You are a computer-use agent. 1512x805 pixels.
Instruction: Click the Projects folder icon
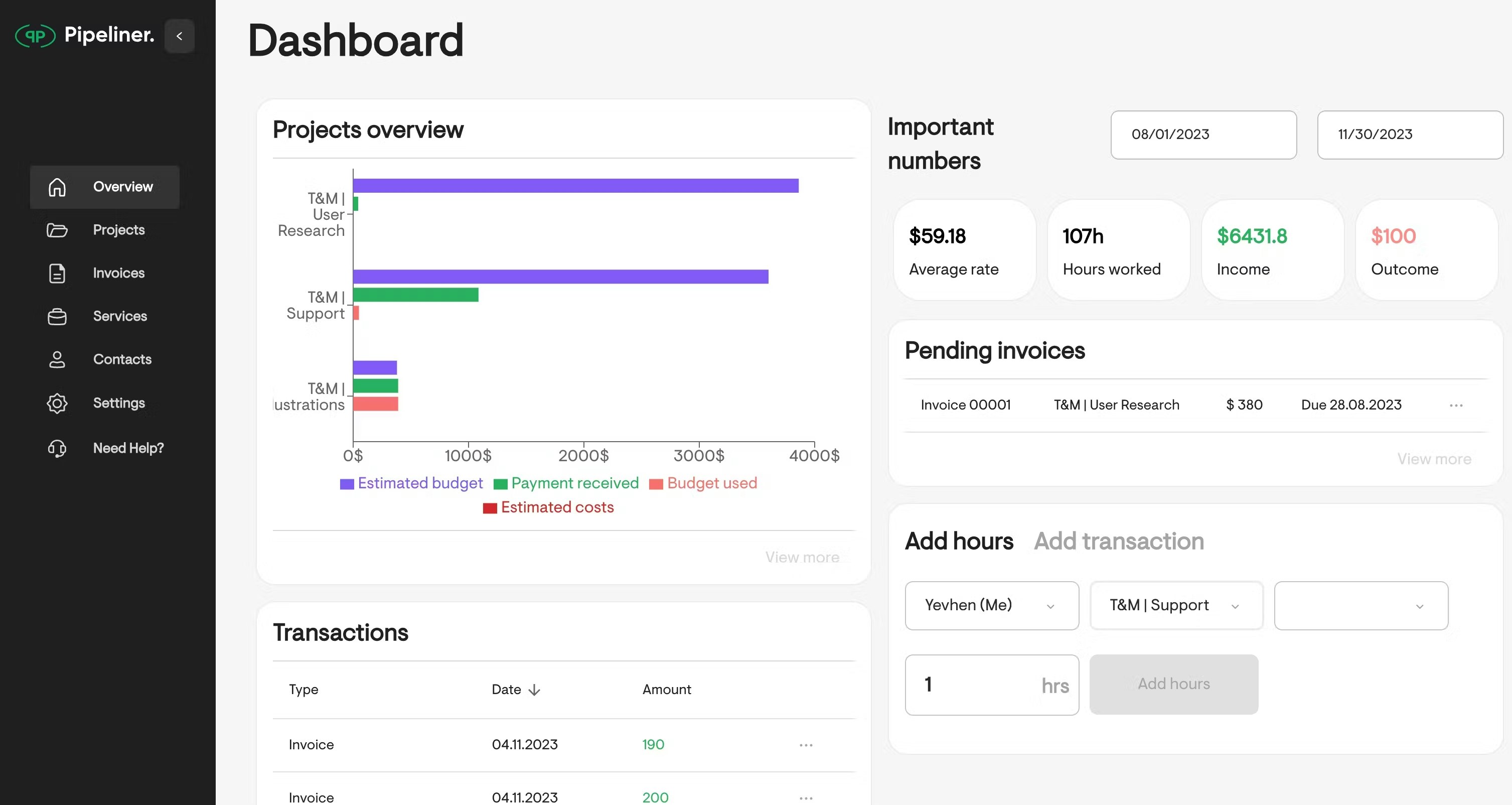[x=57, y=230]
